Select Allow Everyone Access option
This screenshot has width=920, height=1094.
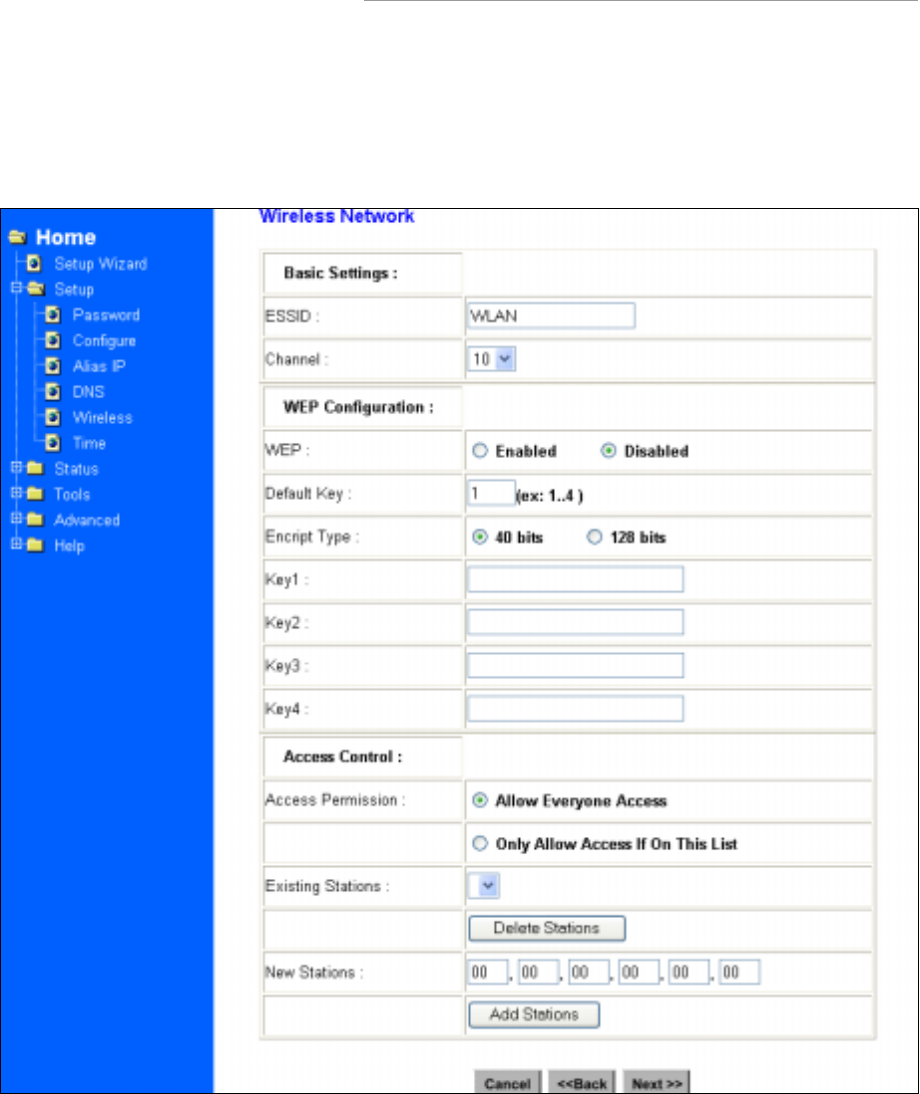click(x=480, y=800)
